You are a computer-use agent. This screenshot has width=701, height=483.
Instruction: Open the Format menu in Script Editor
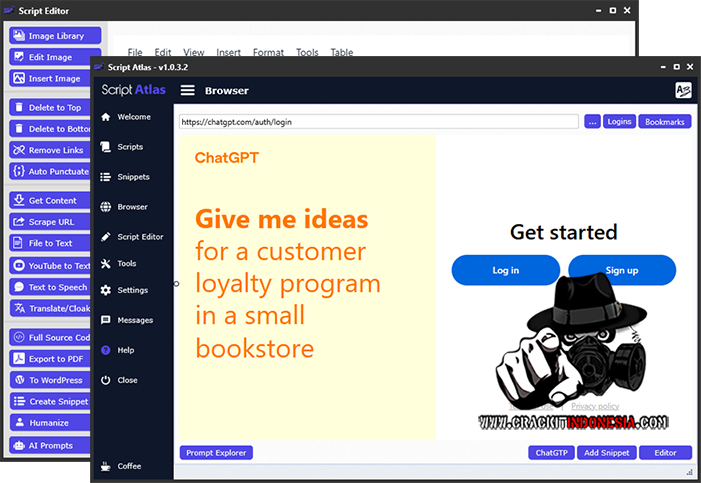click(268, 53)
